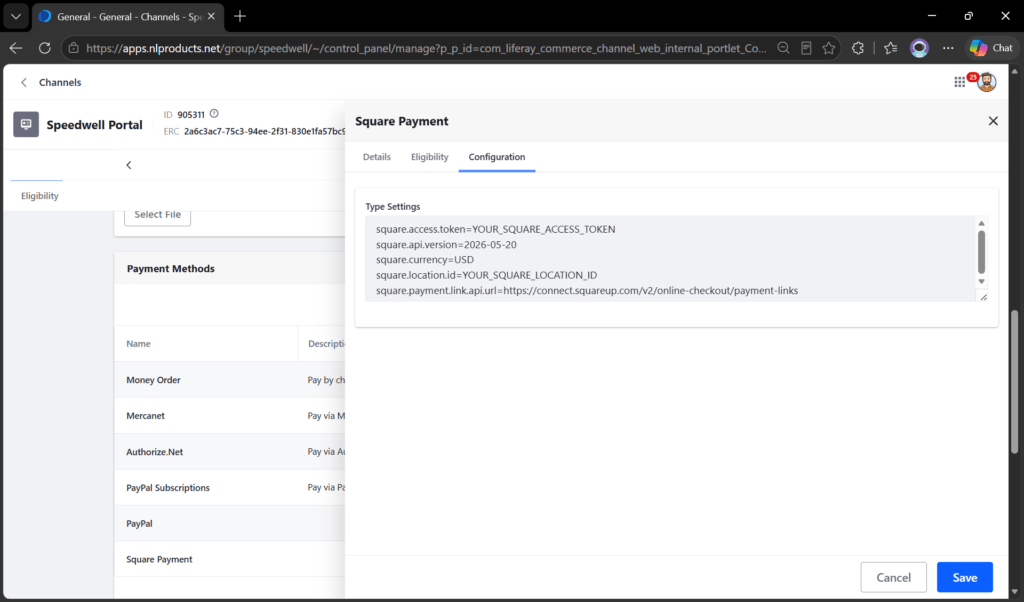Open the site information lock icon
Screen dimensions: 1024x602
coord(74,48)
